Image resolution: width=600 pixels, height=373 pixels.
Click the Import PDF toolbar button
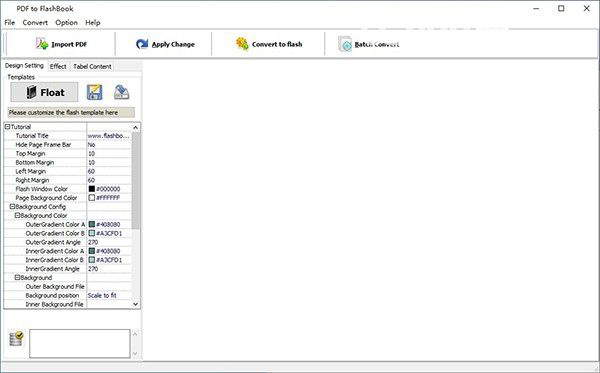[62, 44]
